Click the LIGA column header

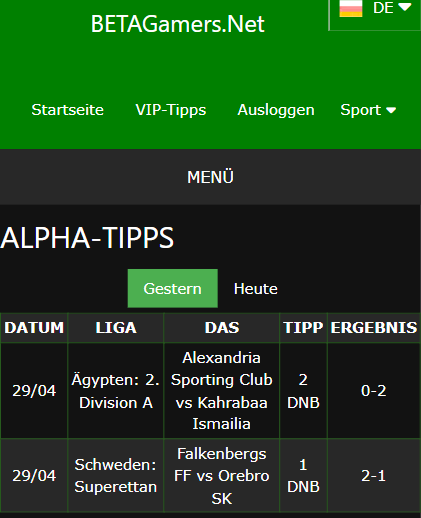(x=116, y=328)
